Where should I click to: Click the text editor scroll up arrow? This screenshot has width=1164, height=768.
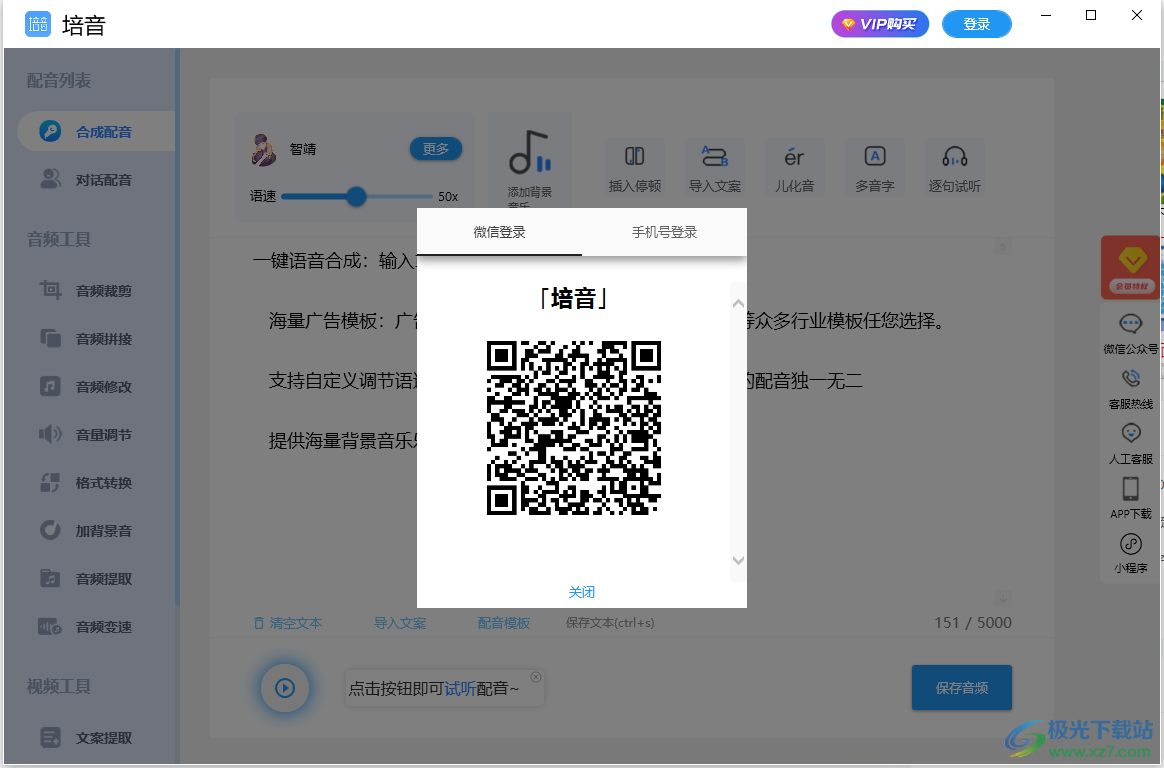1003,247
